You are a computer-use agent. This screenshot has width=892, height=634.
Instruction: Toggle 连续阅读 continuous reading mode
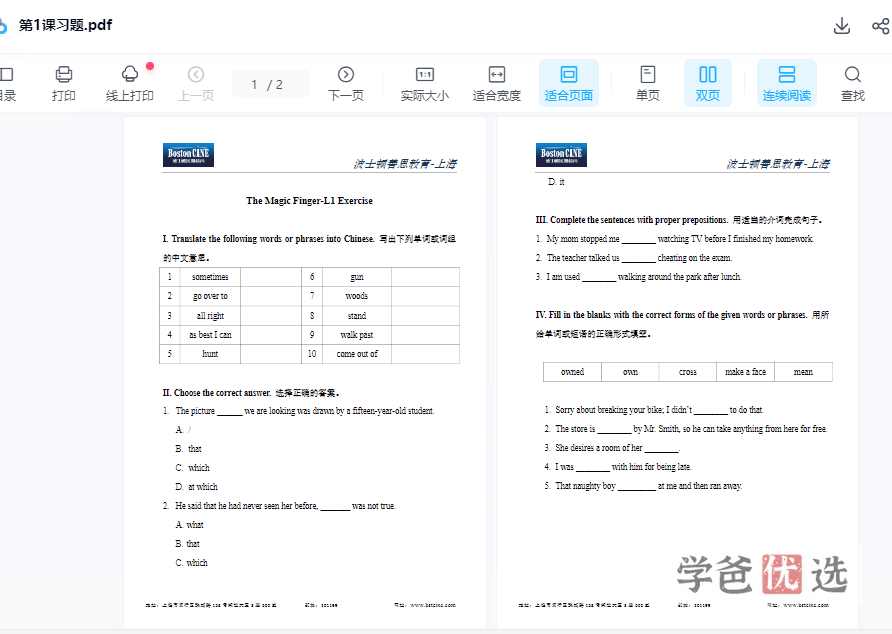[x=787, y=84]
